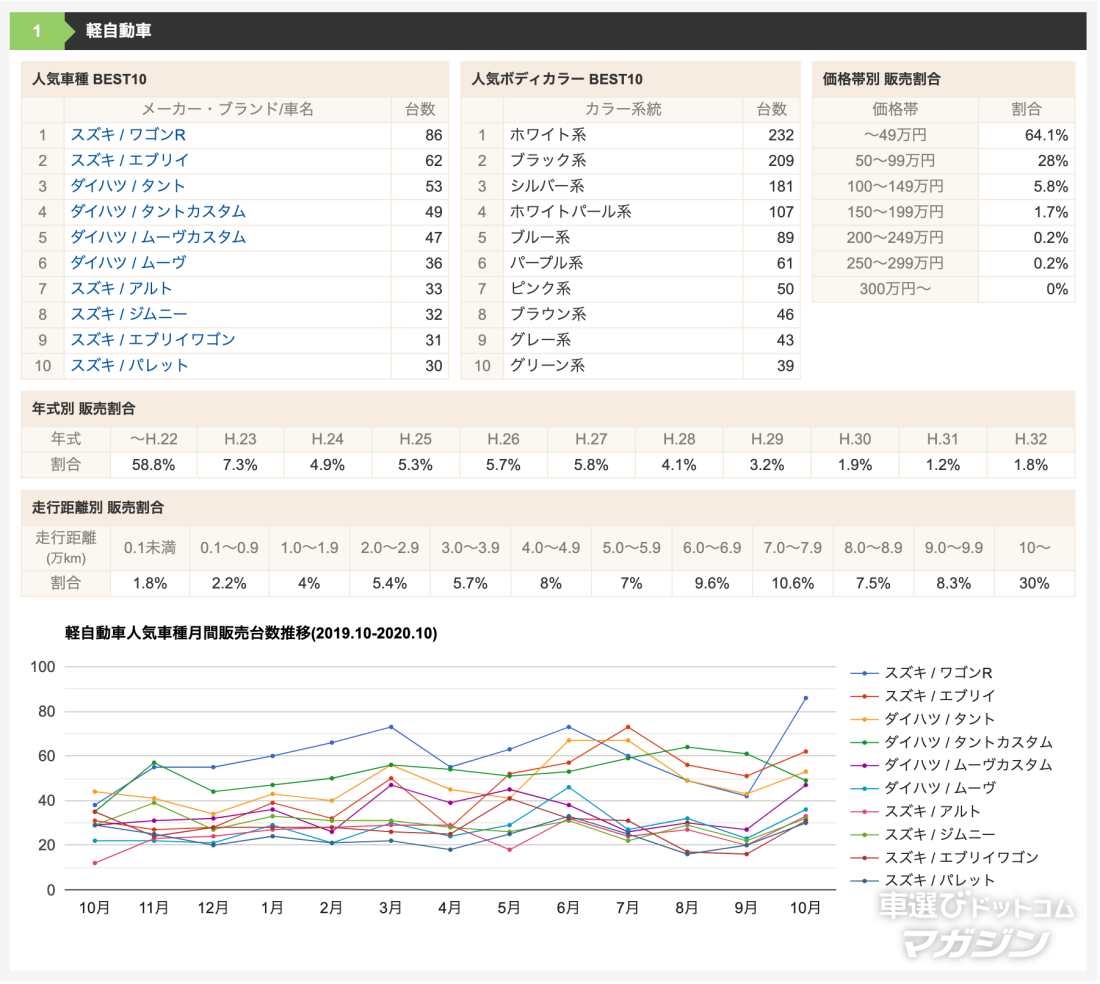Select the ダイハツ / タント chart legend entry

click(x=923, y=719)
